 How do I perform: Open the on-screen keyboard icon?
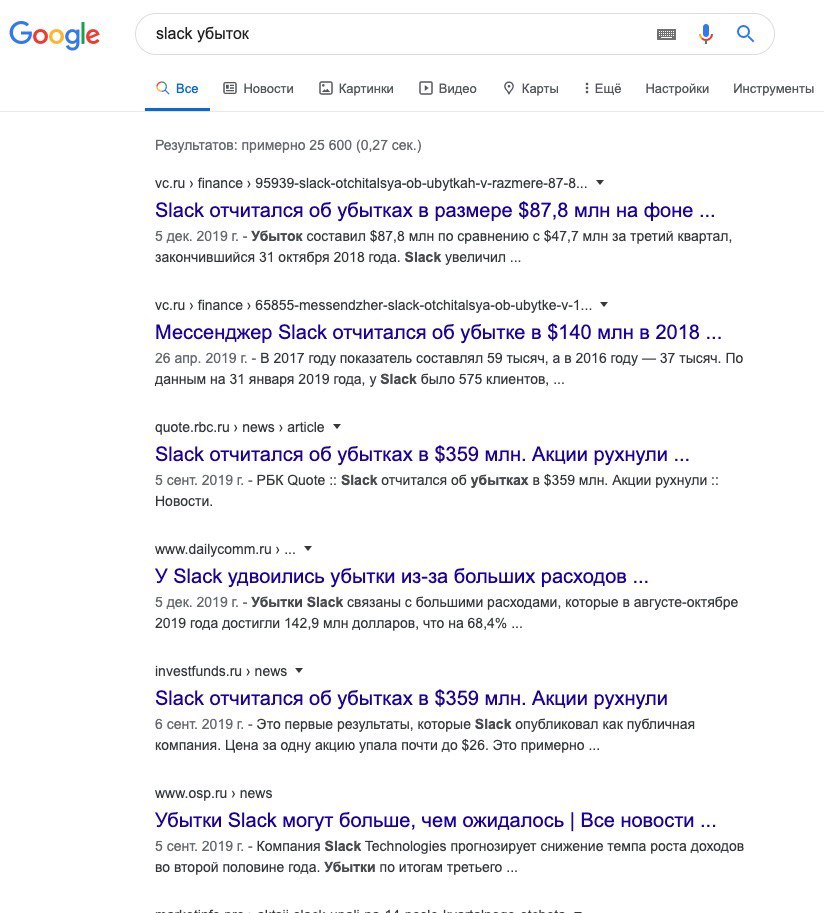tap(666, 34)
